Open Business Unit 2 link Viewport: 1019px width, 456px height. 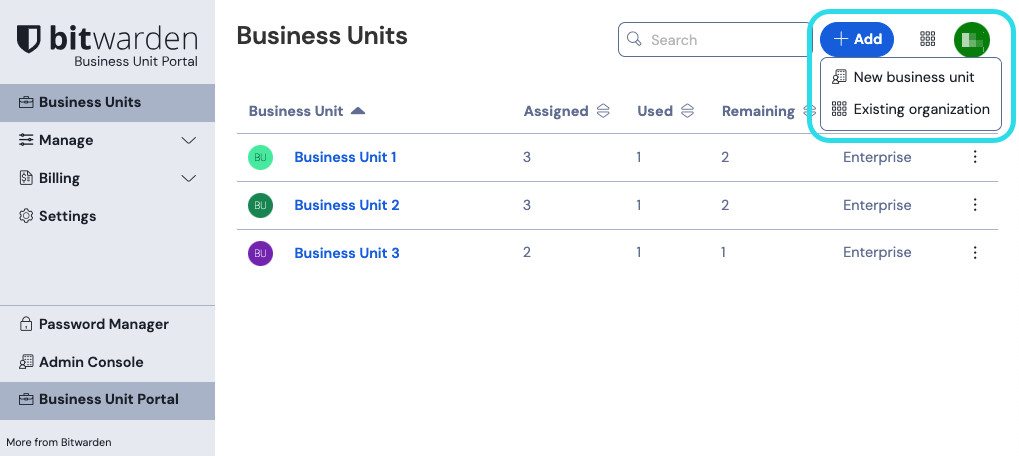pos(347,205)
